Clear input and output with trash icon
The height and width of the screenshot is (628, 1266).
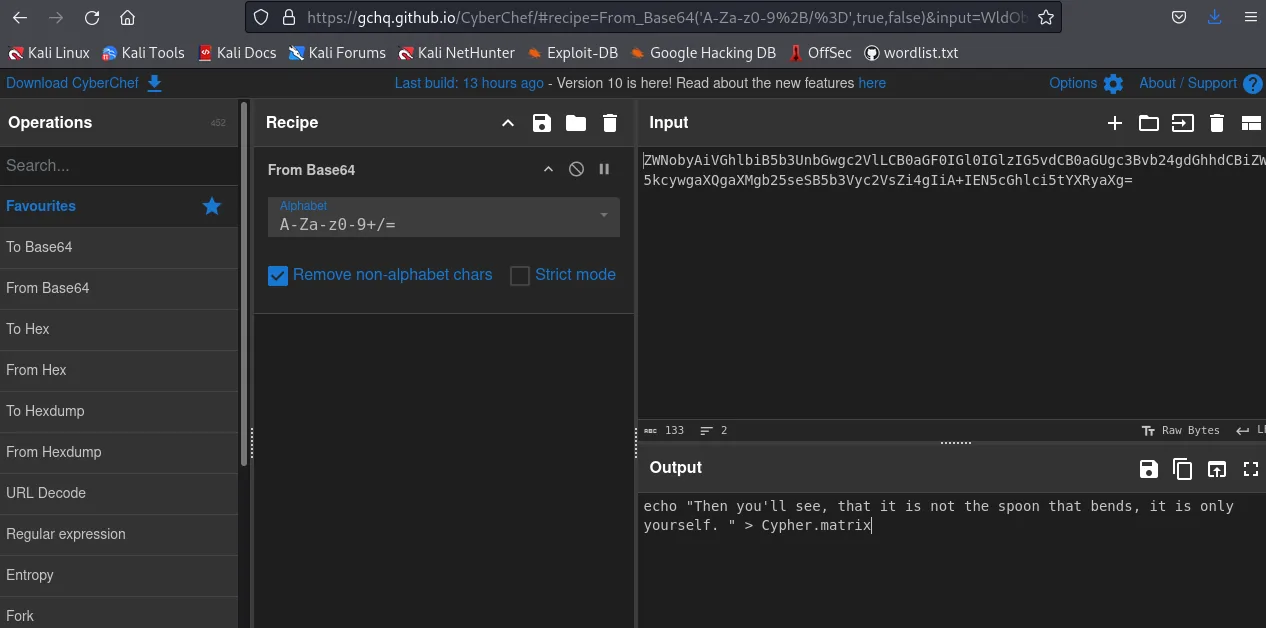(1217, 123)
